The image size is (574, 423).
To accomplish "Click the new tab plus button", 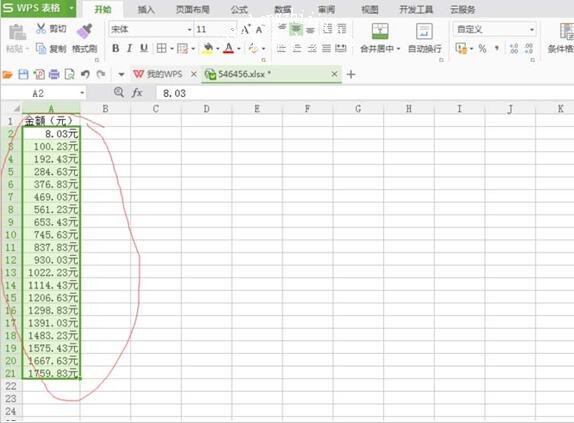I will pyautogui.click(x=351, y=74).
